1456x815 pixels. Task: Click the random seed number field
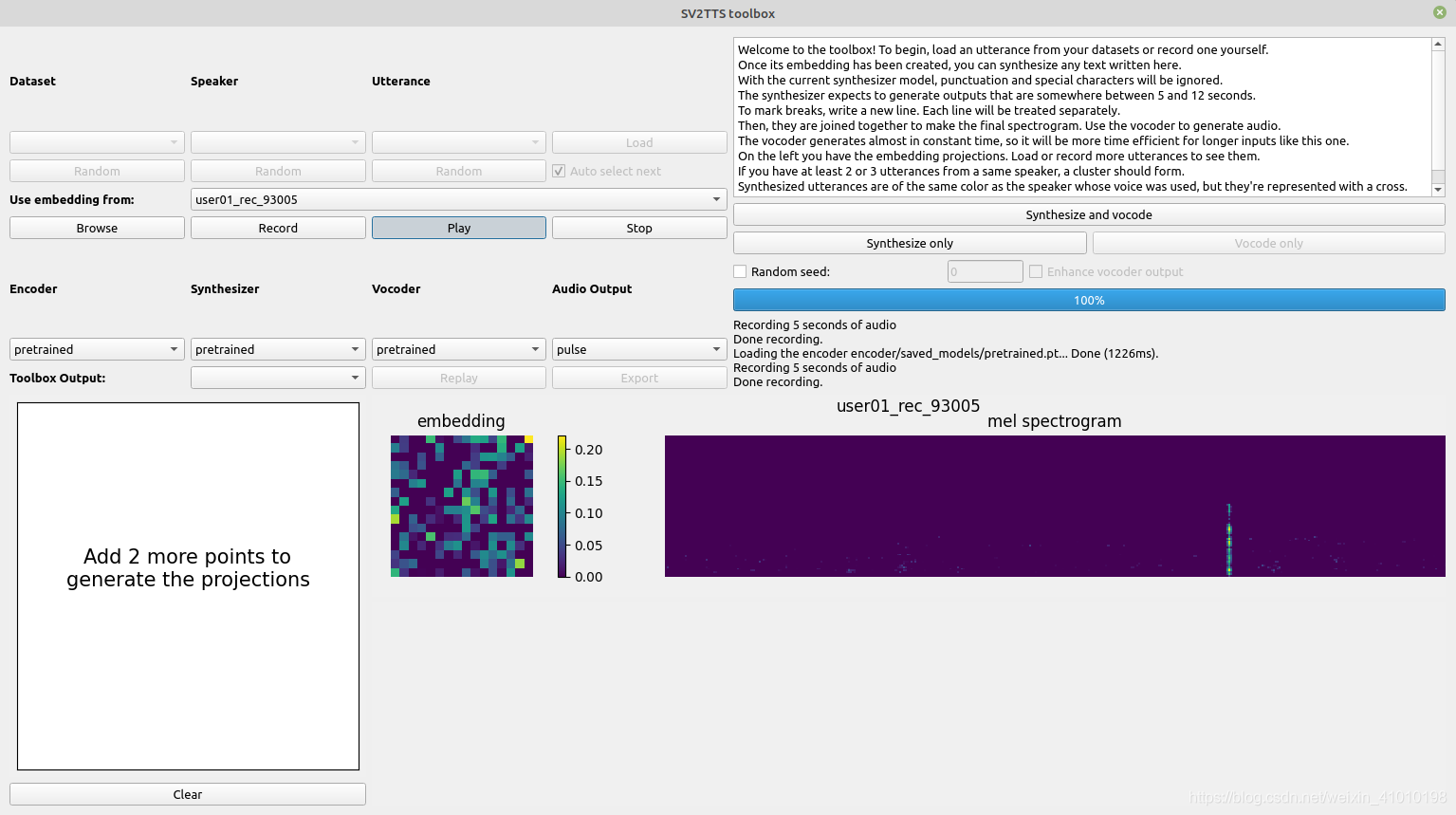[x=985, y=272]
